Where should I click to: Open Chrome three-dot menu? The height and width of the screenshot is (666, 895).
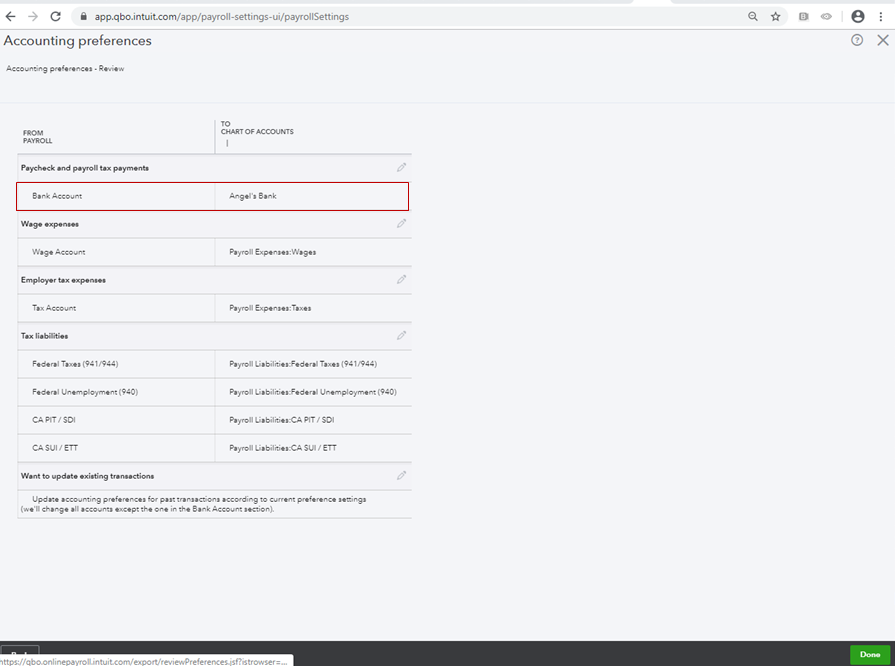881,17
